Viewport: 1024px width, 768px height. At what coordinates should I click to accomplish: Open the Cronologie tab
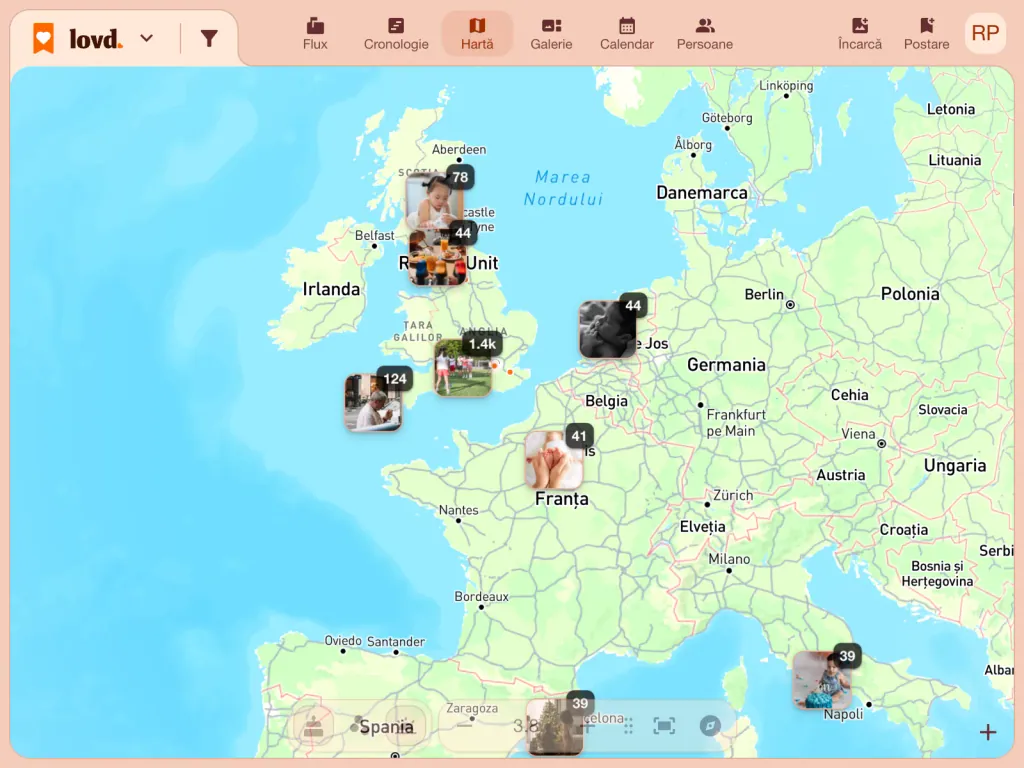point(396,34)
